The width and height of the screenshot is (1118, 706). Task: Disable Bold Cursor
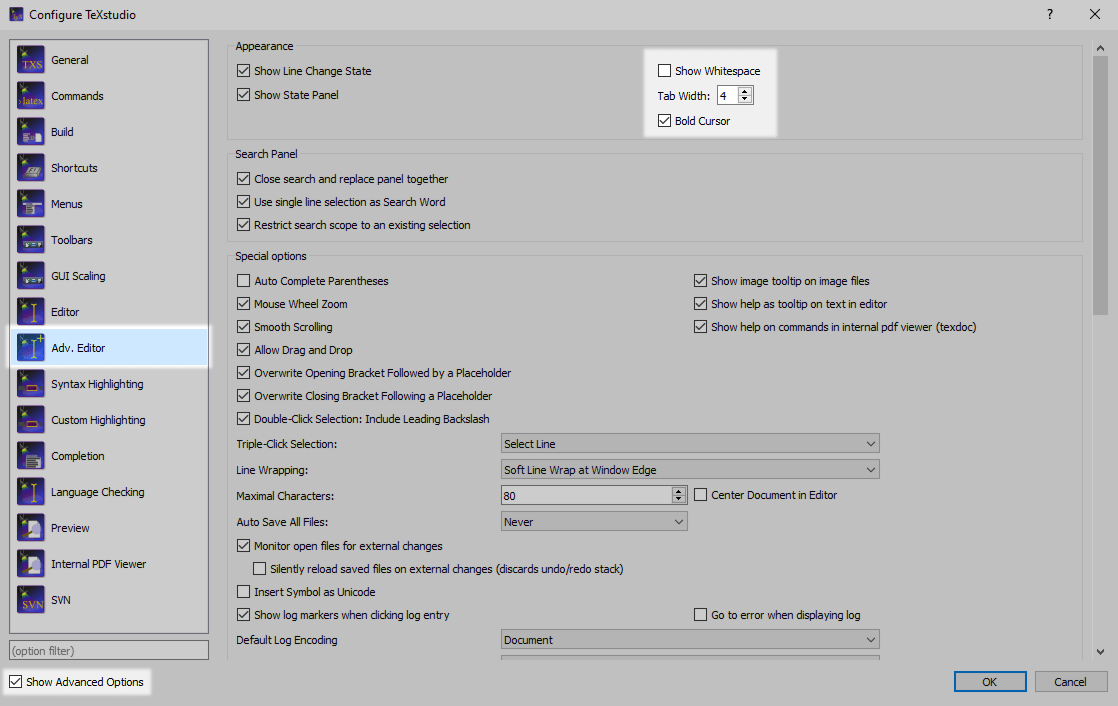664,120
